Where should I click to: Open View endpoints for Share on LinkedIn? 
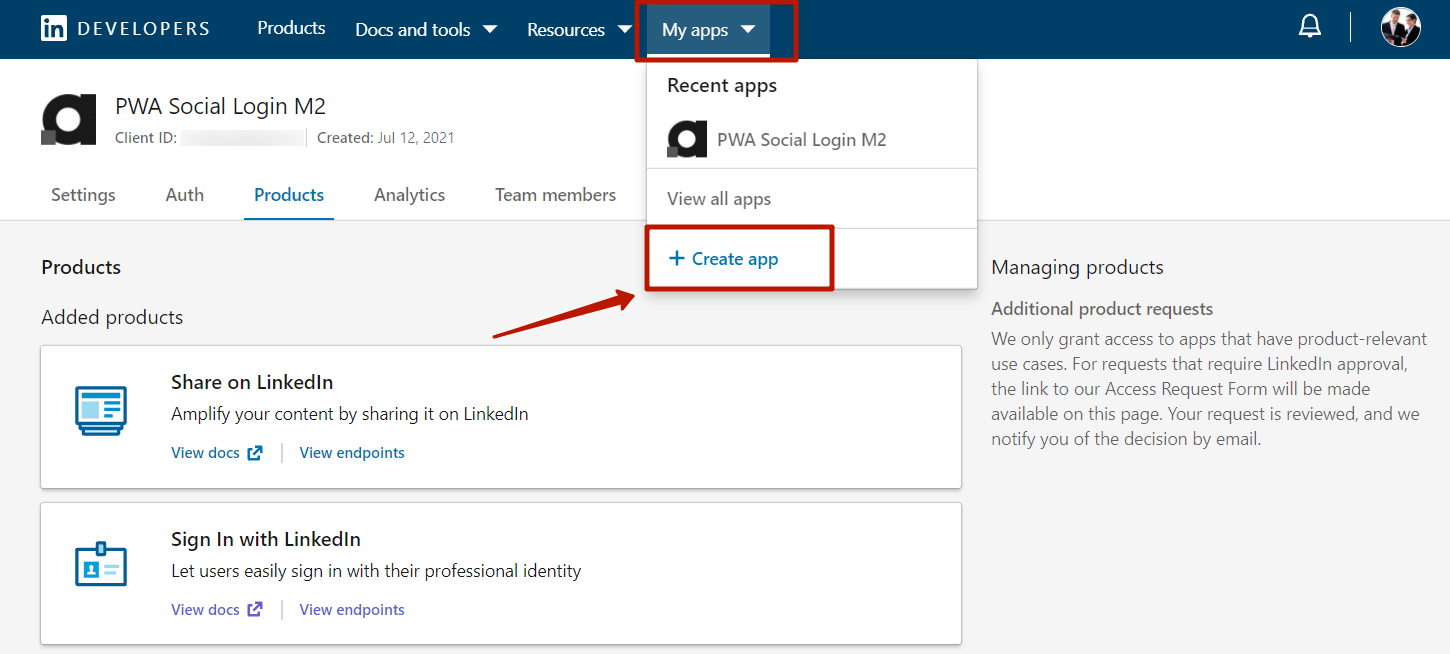pos(352,453)
